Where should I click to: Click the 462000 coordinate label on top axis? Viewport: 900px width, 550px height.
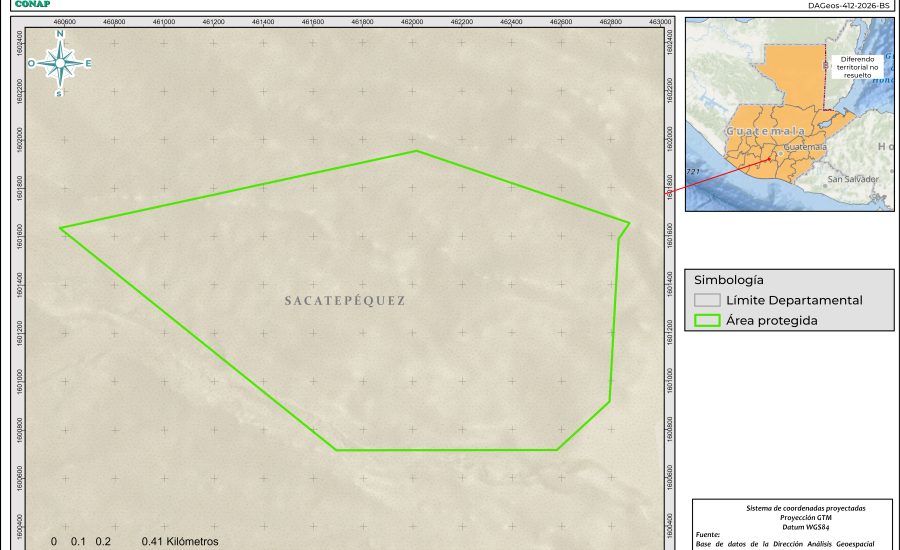point(412,21)
